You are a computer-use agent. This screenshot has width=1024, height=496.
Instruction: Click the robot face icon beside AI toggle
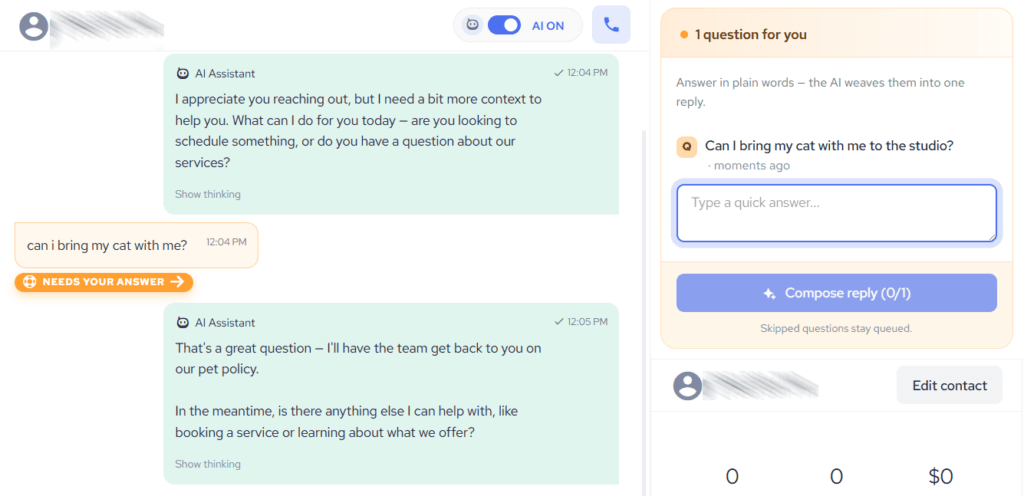coord(473,25)
